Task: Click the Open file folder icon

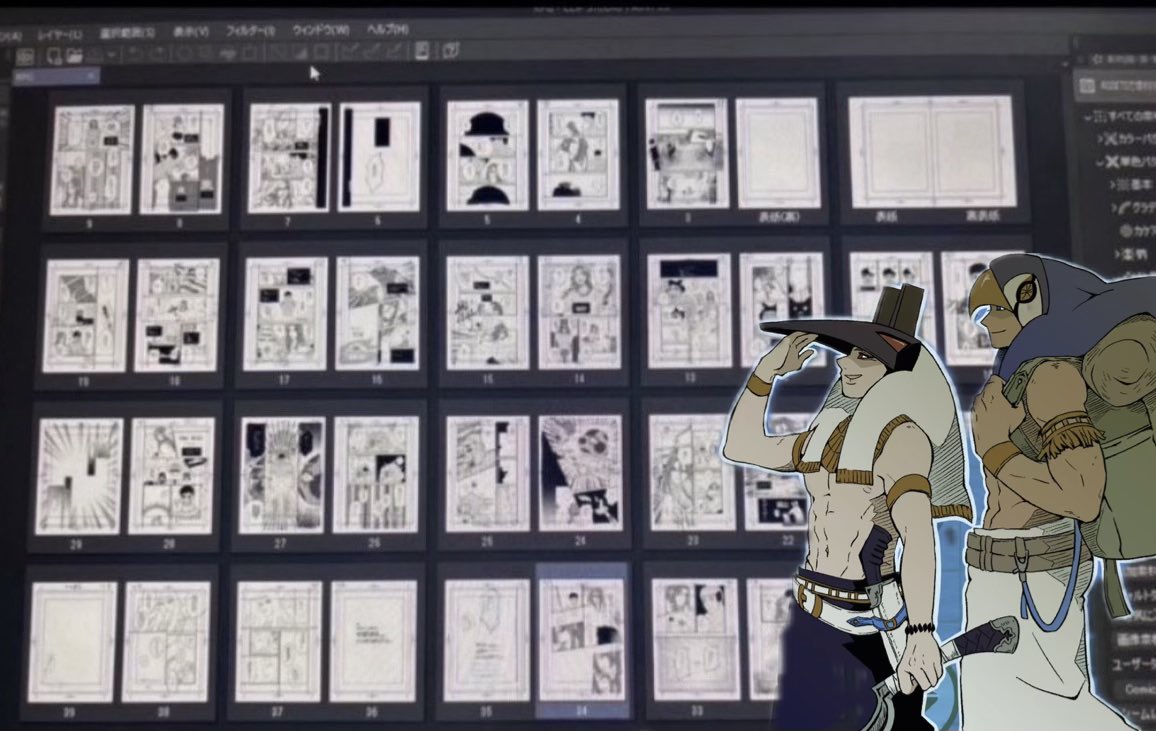Action: (74, 55)
